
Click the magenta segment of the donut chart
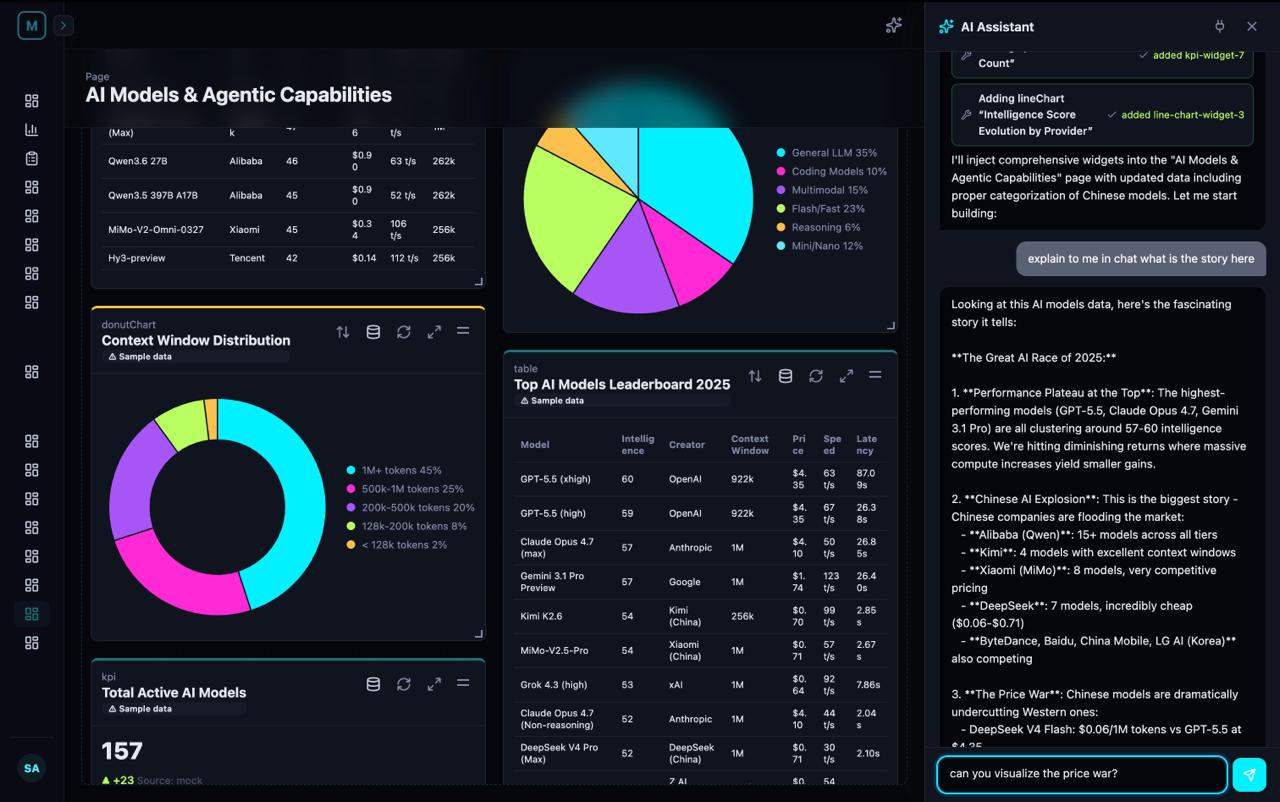[x=180, y=575]
